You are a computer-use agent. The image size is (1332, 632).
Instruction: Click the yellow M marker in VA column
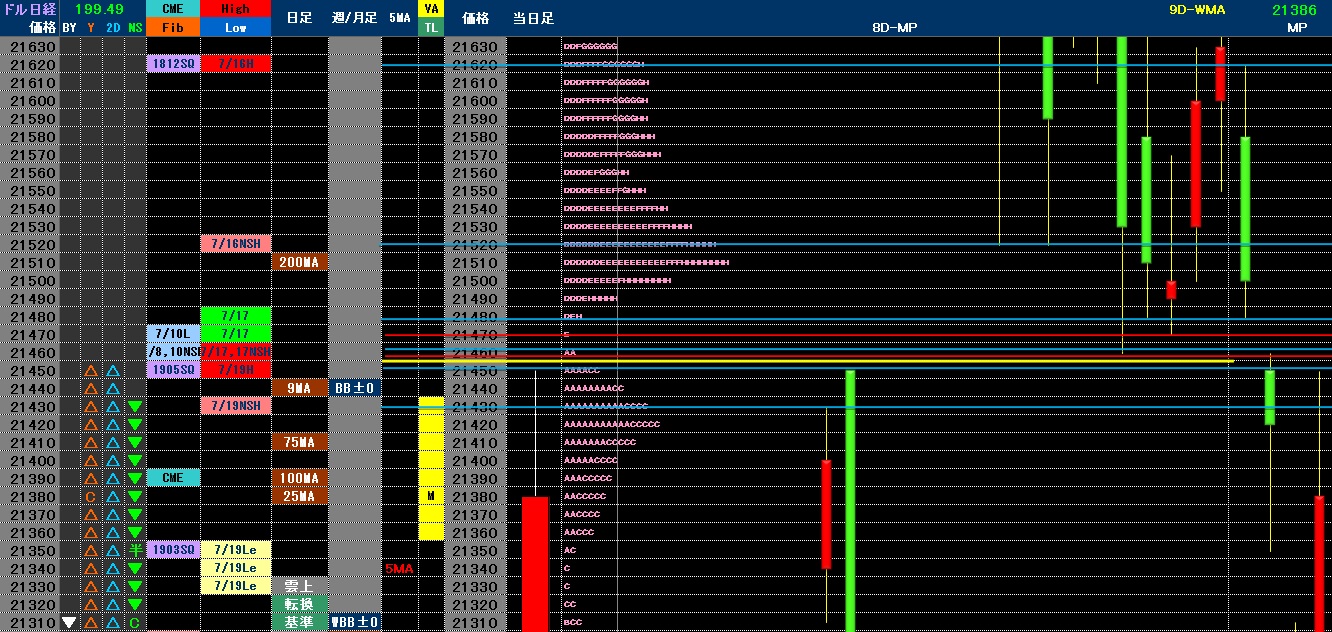tap(431, 497)
